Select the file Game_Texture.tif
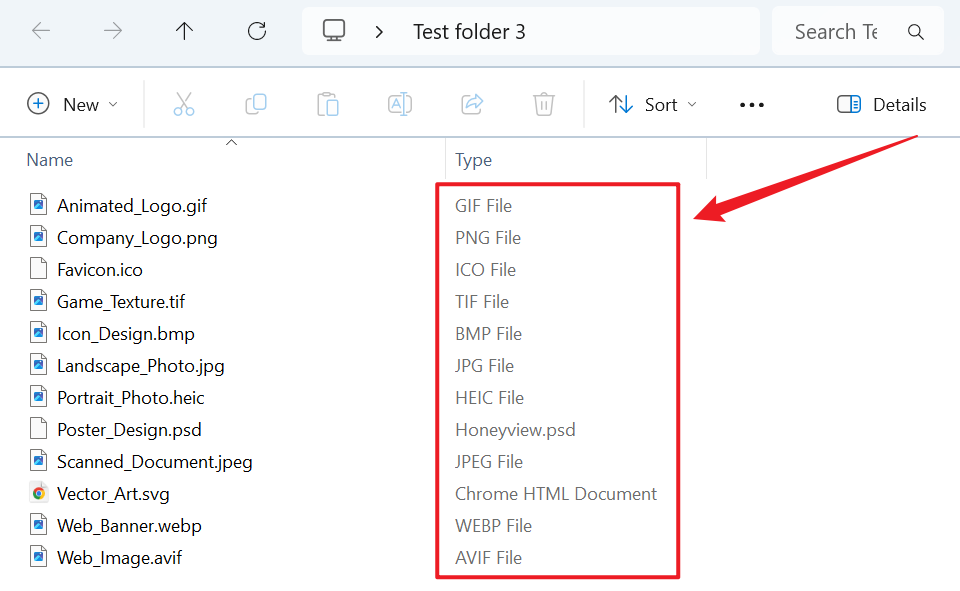This screenshot has width=960, height=591. click(x=121, y=301)
